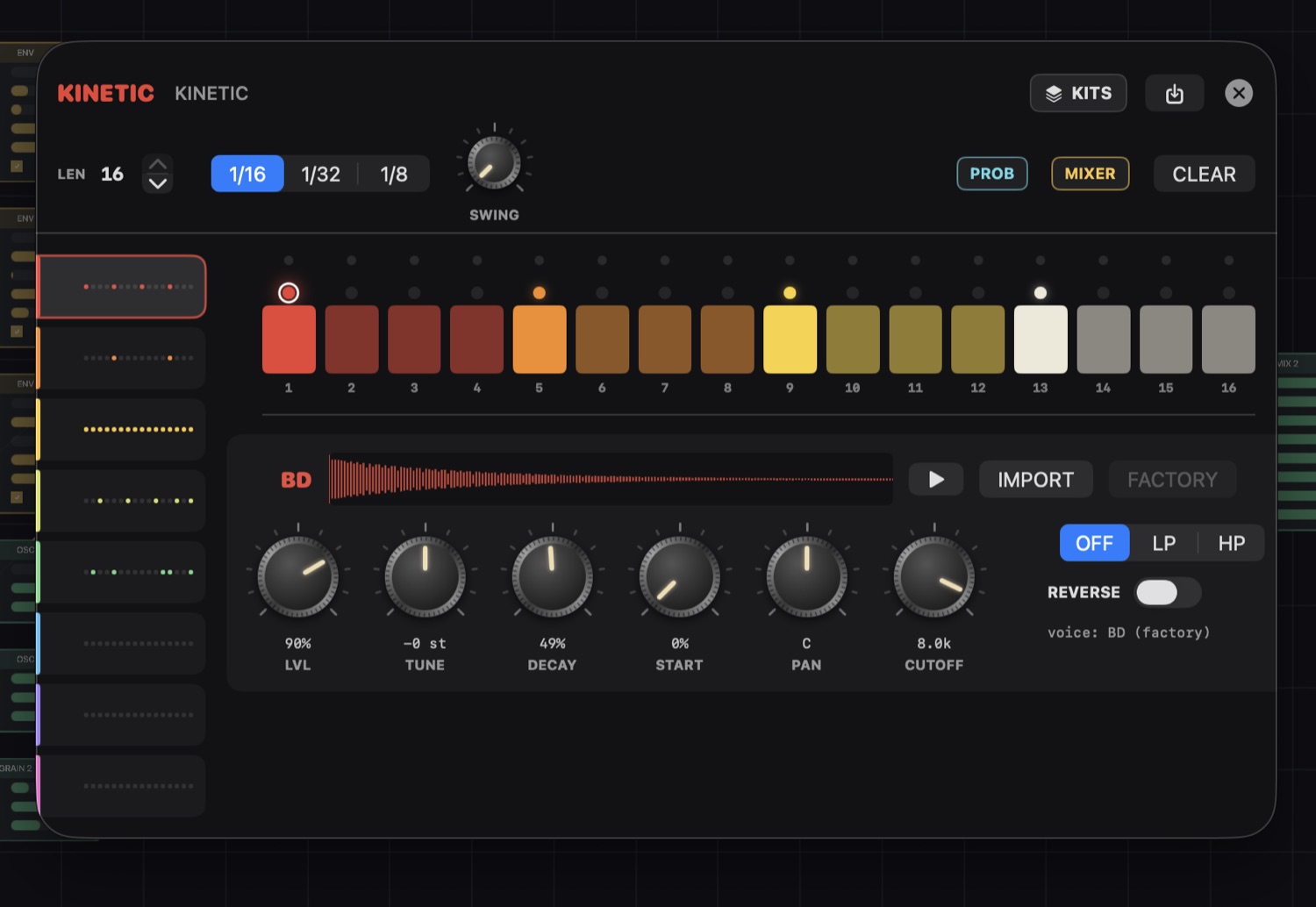Screen dimensions: 1316x907
Task: Click the export/download icon button
Action: coord(1174,93)
